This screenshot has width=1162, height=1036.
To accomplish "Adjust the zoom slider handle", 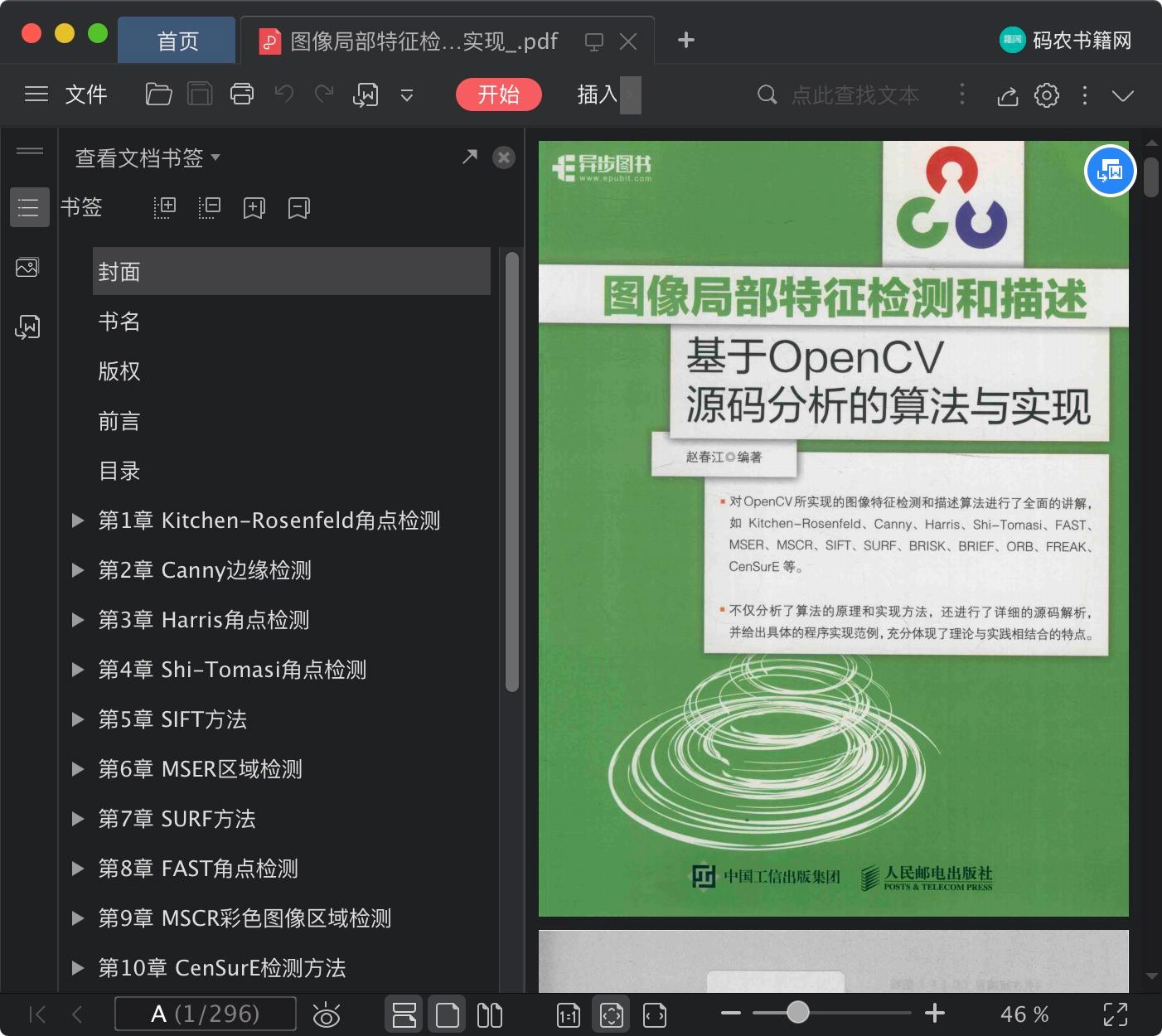I will point(797,1012).
